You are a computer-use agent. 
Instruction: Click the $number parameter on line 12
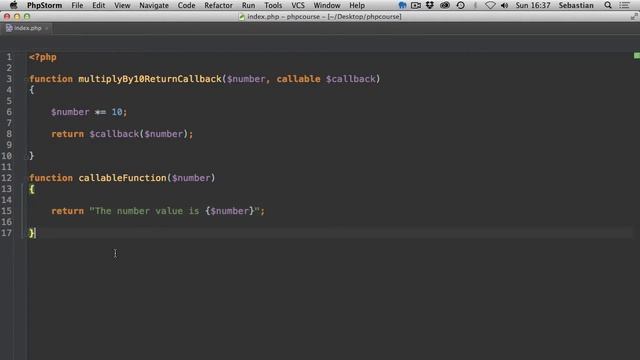191,178
